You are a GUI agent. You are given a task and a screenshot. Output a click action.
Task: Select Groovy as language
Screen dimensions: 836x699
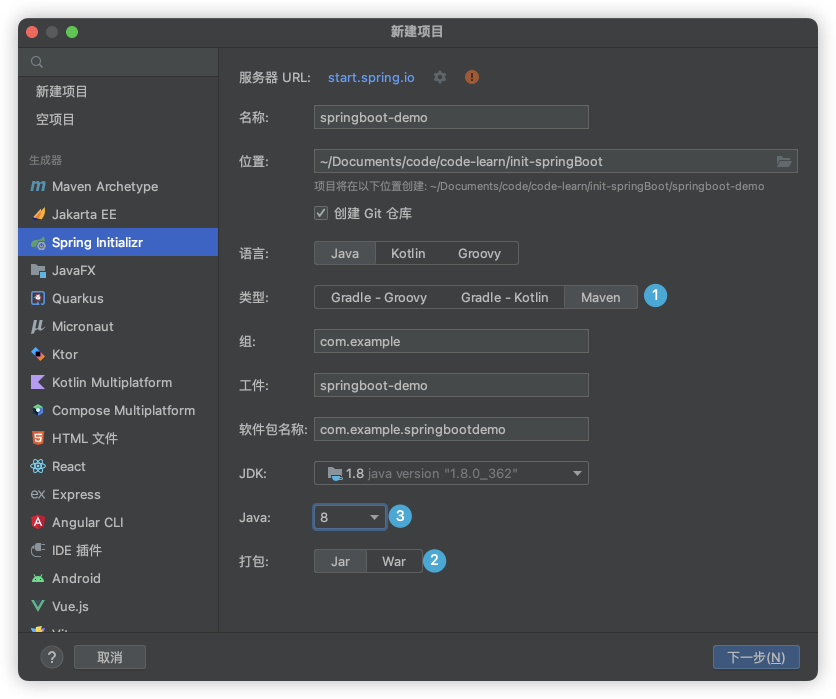point(479,253)
